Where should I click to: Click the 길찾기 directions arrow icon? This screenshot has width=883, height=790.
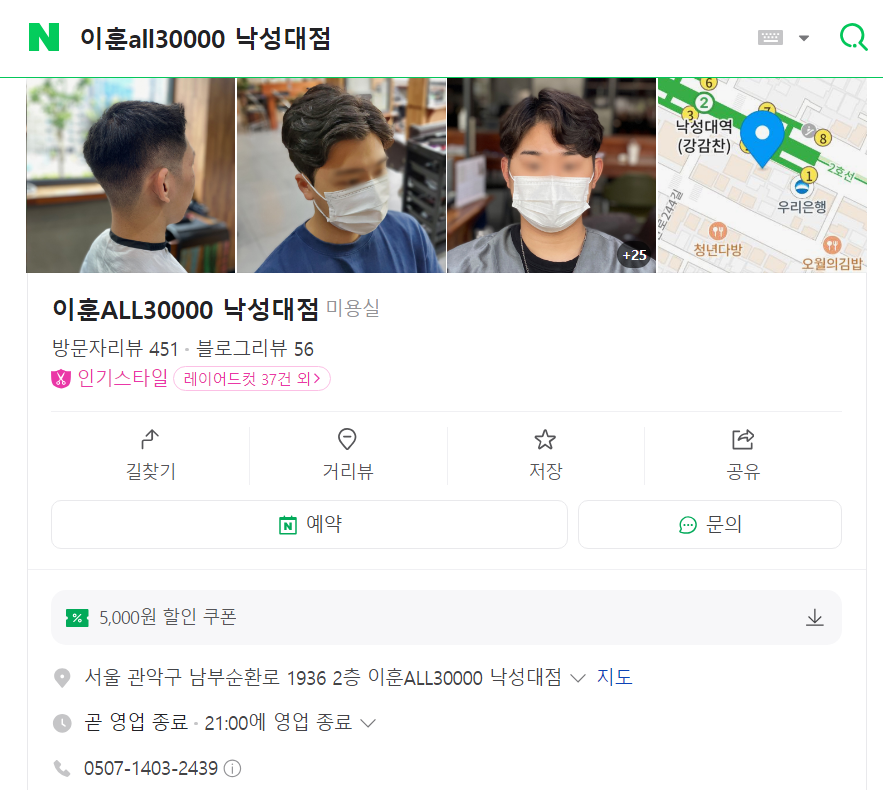pyautogui.click(x=150, y=439)
